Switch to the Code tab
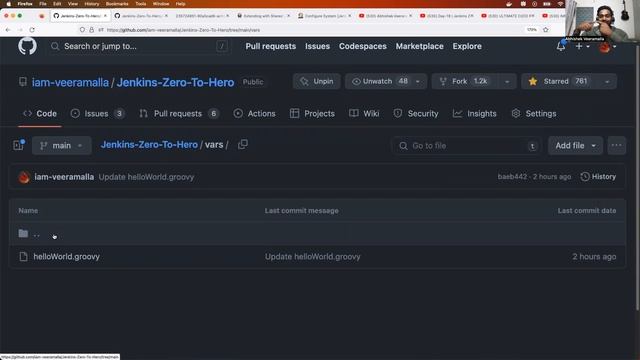This screenshot has width=640, height=360. pos(40,113)
